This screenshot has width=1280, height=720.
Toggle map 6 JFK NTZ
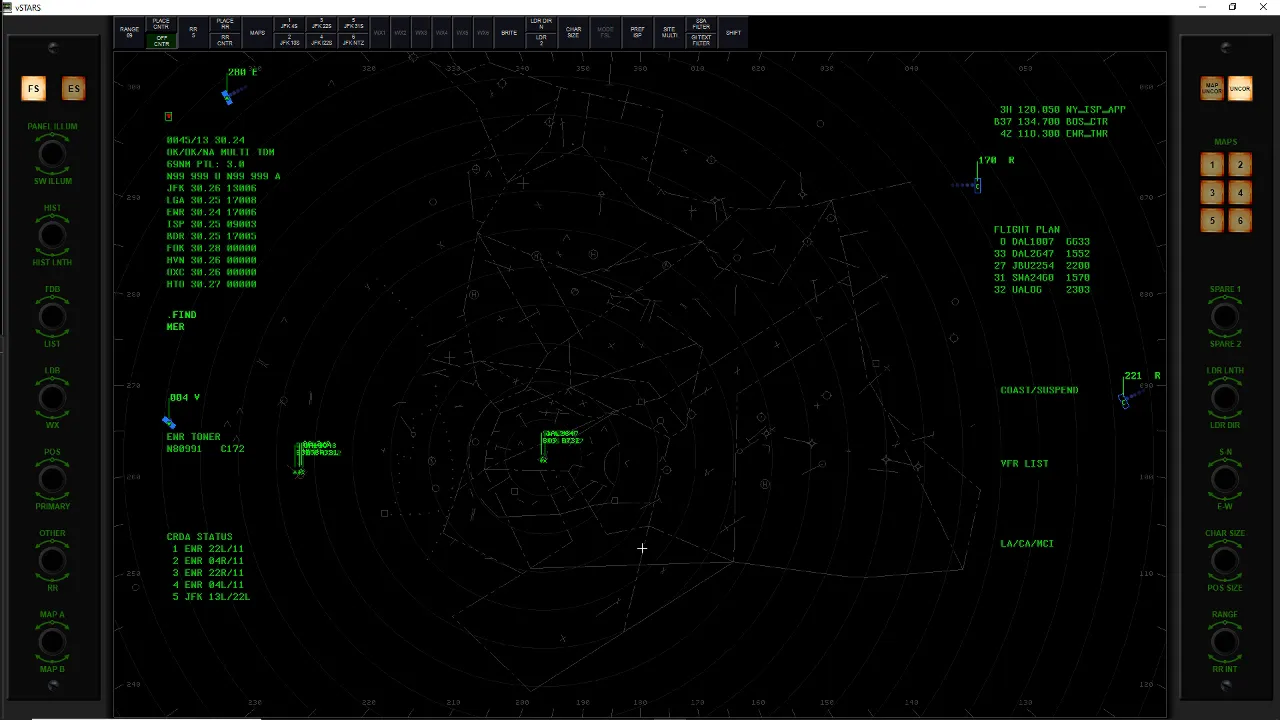coord(353,40)
